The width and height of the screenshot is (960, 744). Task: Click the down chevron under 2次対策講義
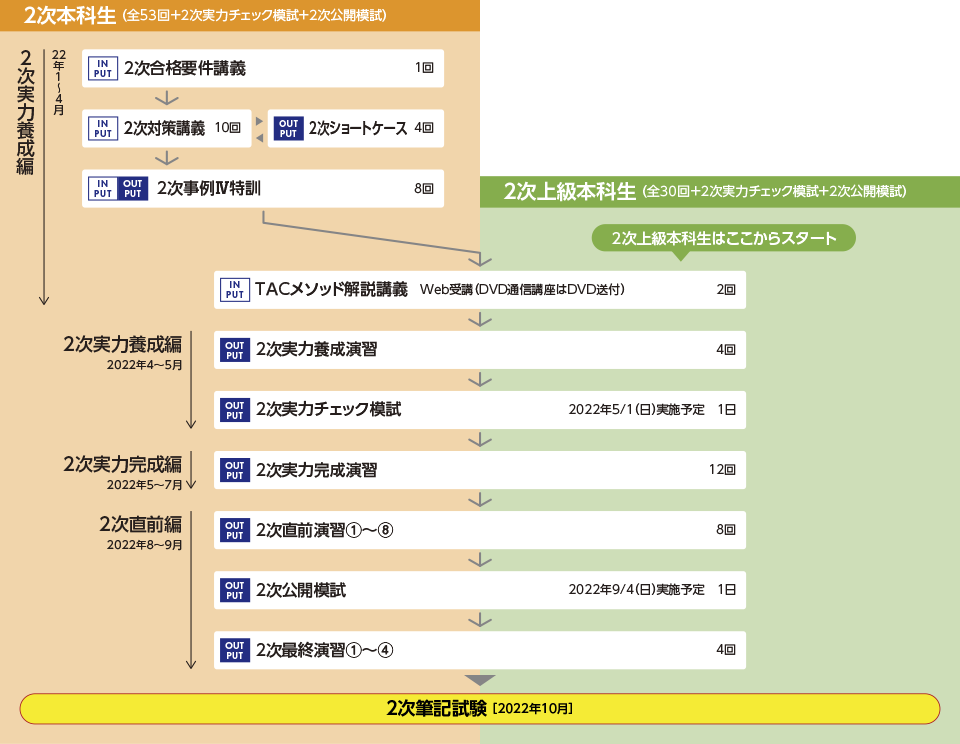(x=167, y=158)
